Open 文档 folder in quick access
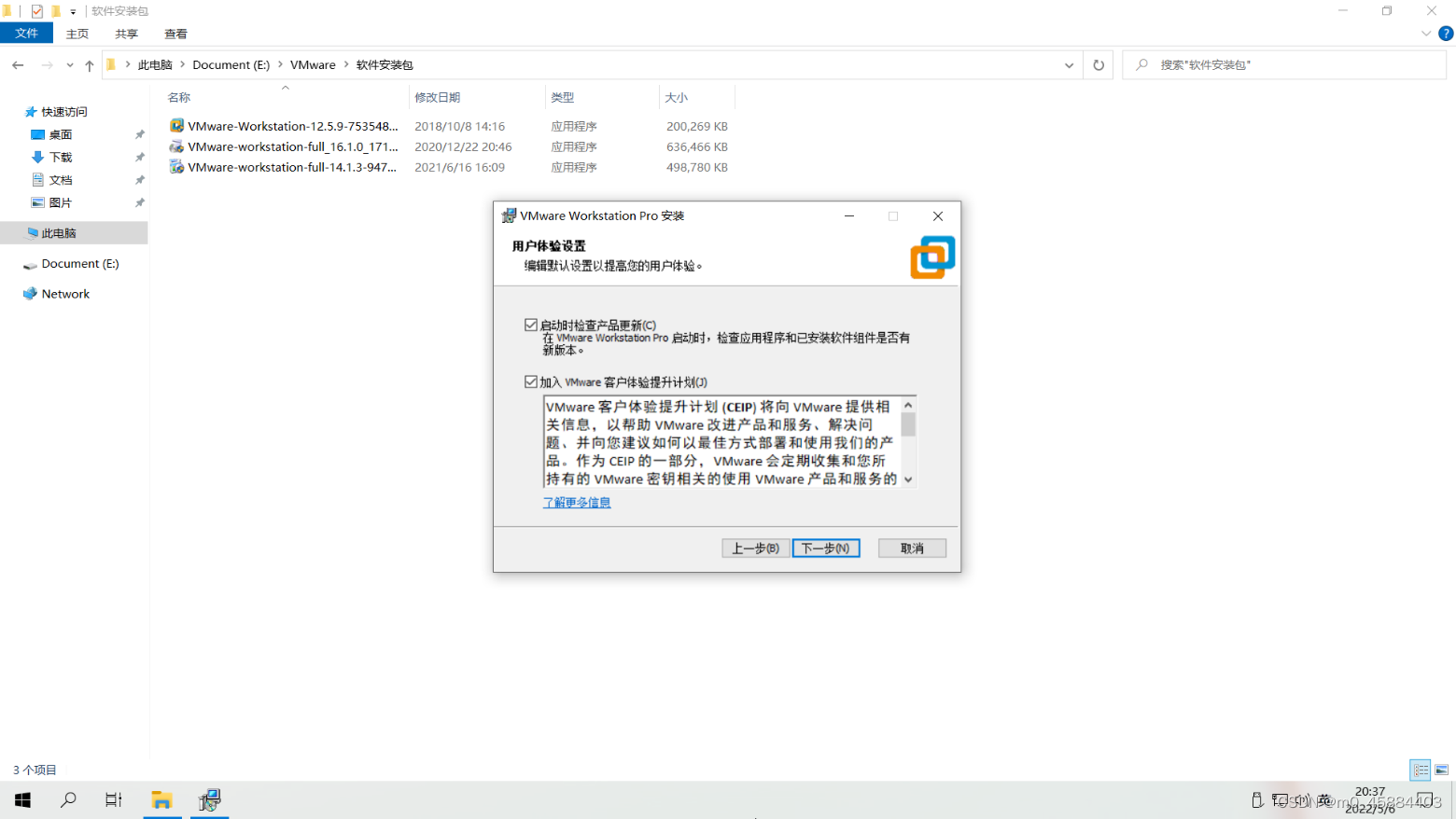 (61, 180)
